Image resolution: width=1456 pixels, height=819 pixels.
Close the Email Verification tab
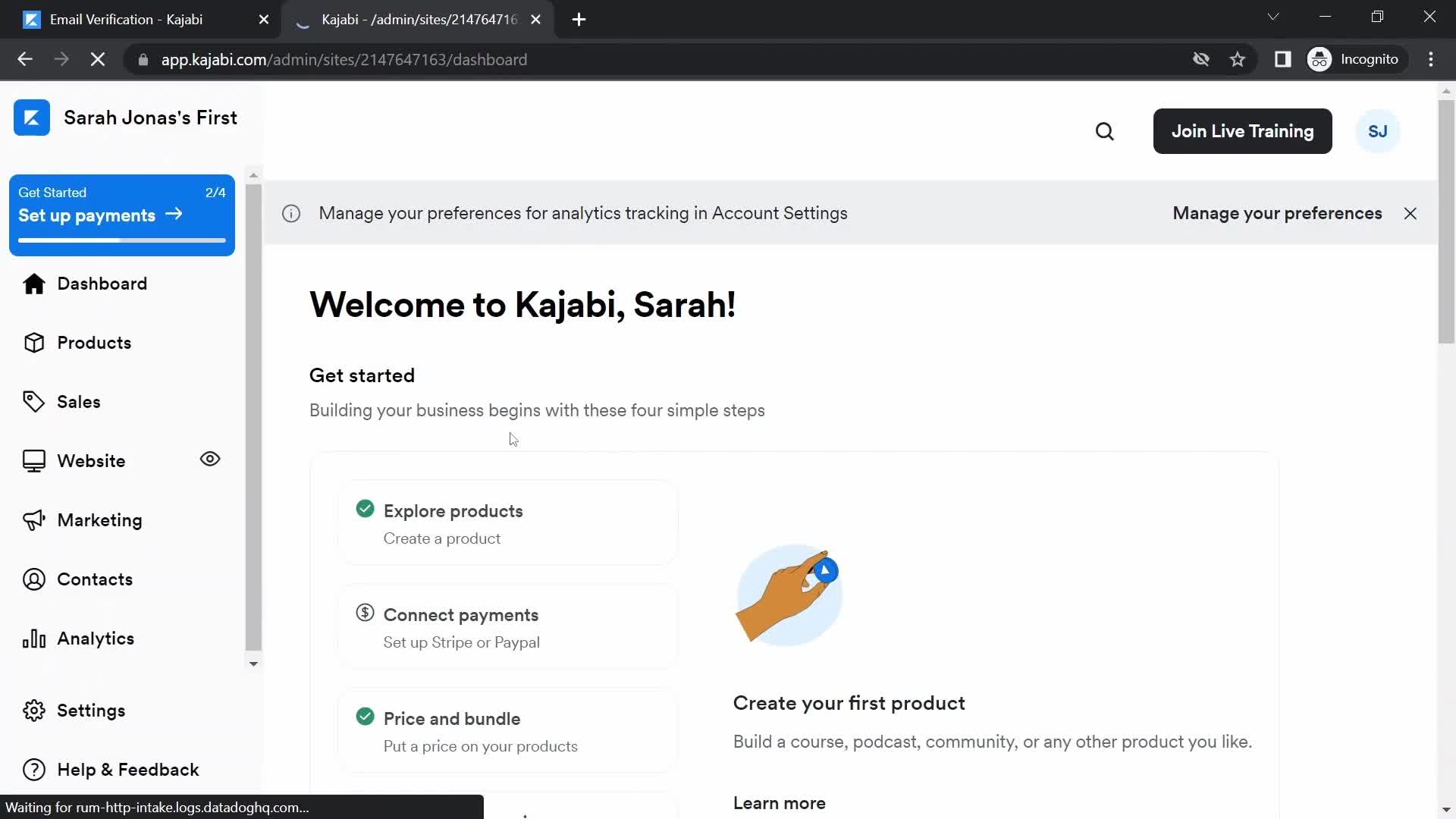264,20
